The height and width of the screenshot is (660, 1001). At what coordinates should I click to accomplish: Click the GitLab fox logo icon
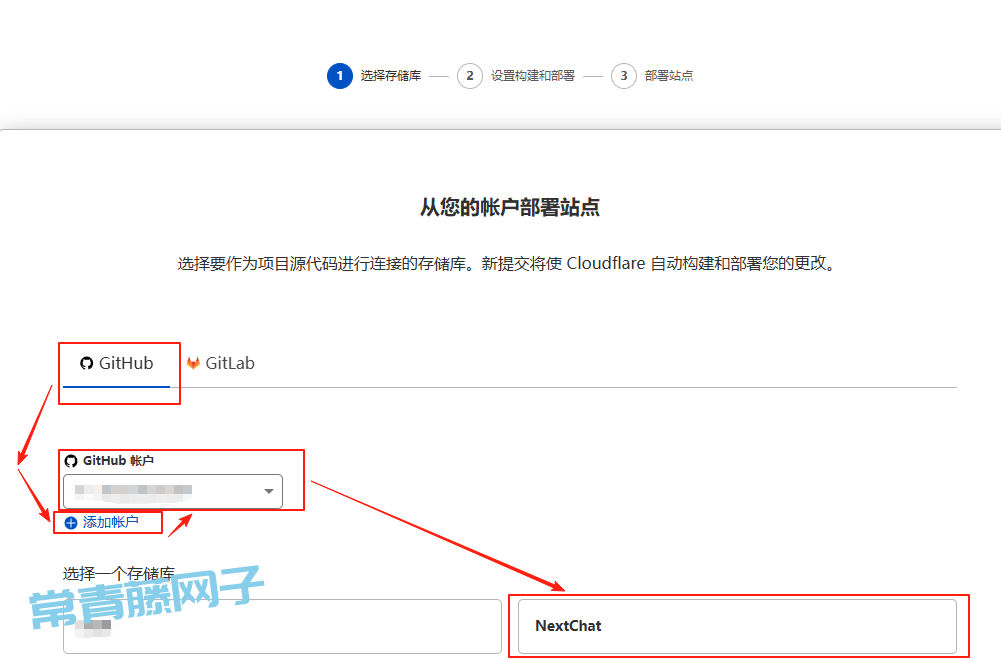pyautogui.click(x=193, y=363)
